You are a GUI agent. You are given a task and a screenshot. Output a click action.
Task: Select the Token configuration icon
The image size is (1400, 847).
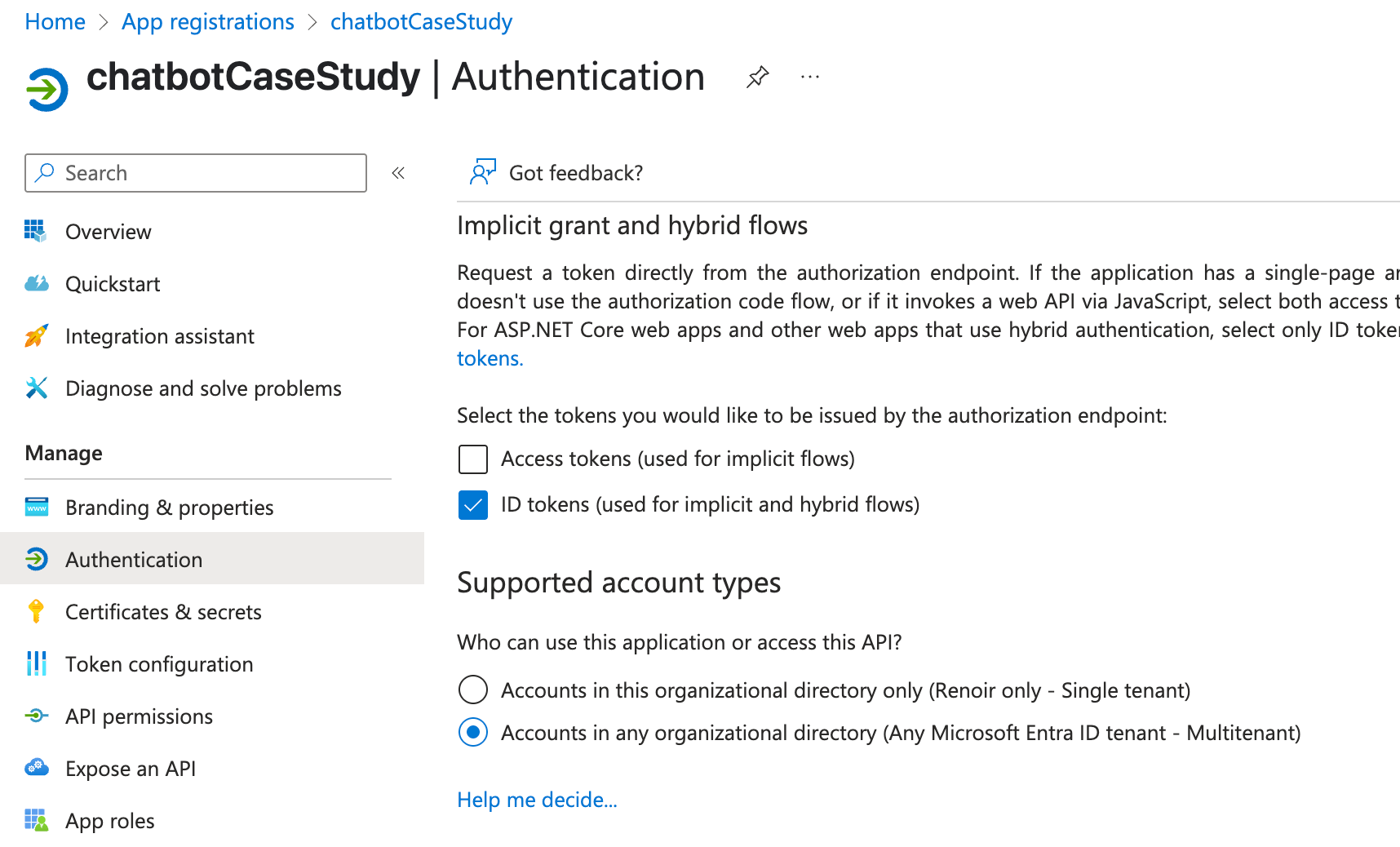(x=36, y=663)
